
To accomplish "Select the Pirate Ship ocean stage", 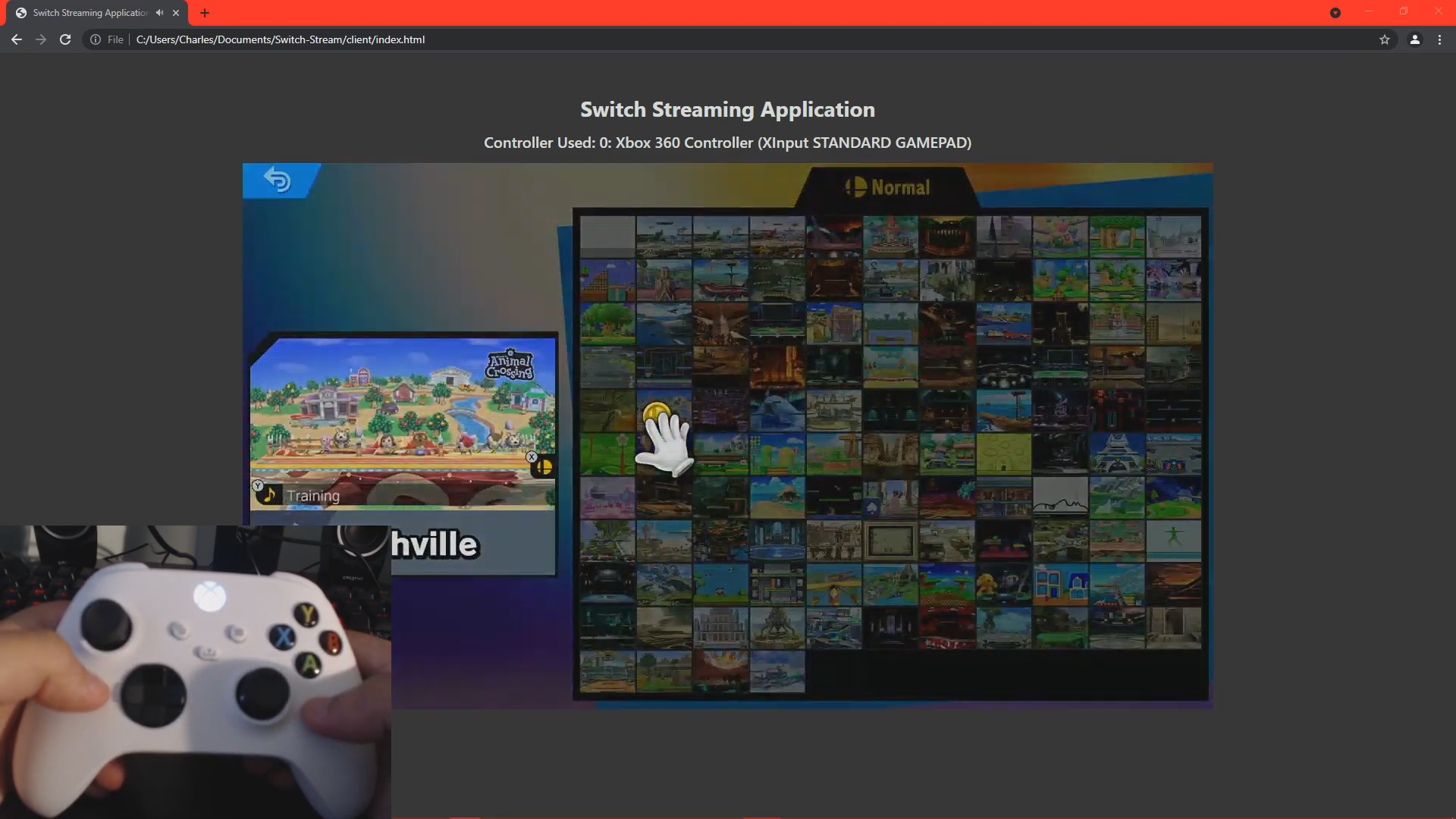I will (1003, 411).
